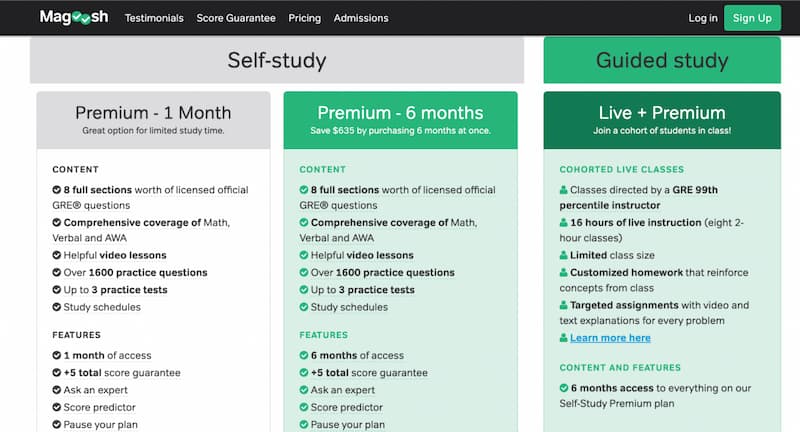Click person icon next to Limited class size
The image size is (800, 432).
coord(563,255)
